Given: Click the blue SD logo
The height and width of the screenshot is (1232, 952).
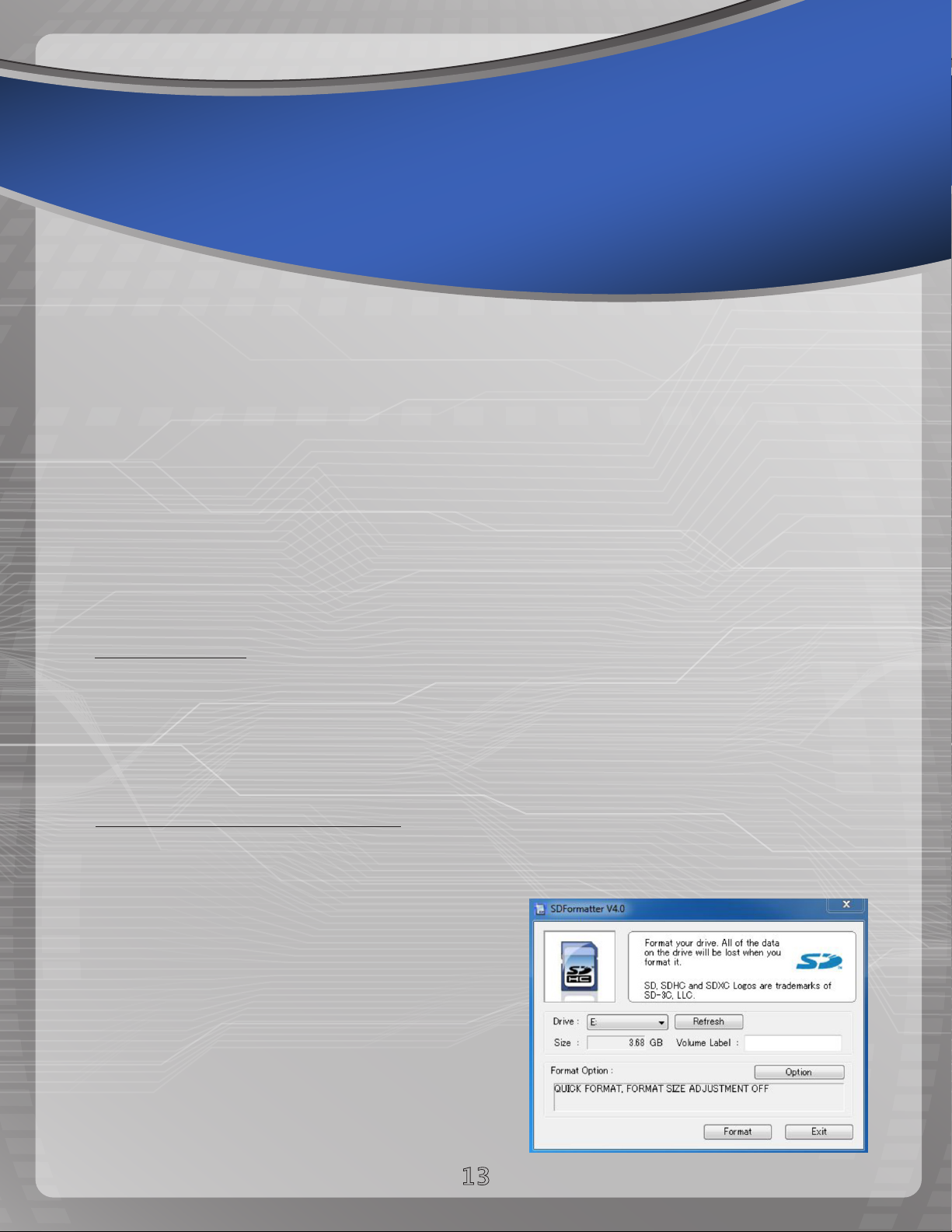Looking at the screenshot, I should click(x=819, y=962).
